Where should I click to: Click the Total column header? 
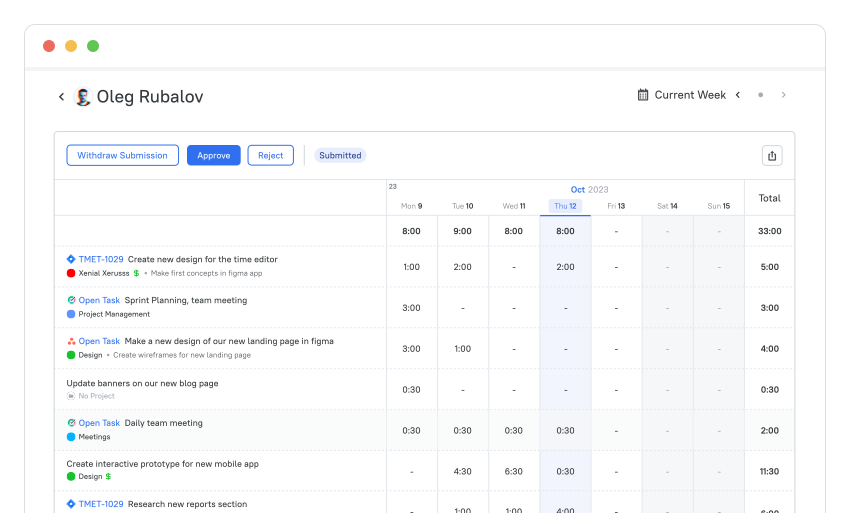click(x=769, y=198)
